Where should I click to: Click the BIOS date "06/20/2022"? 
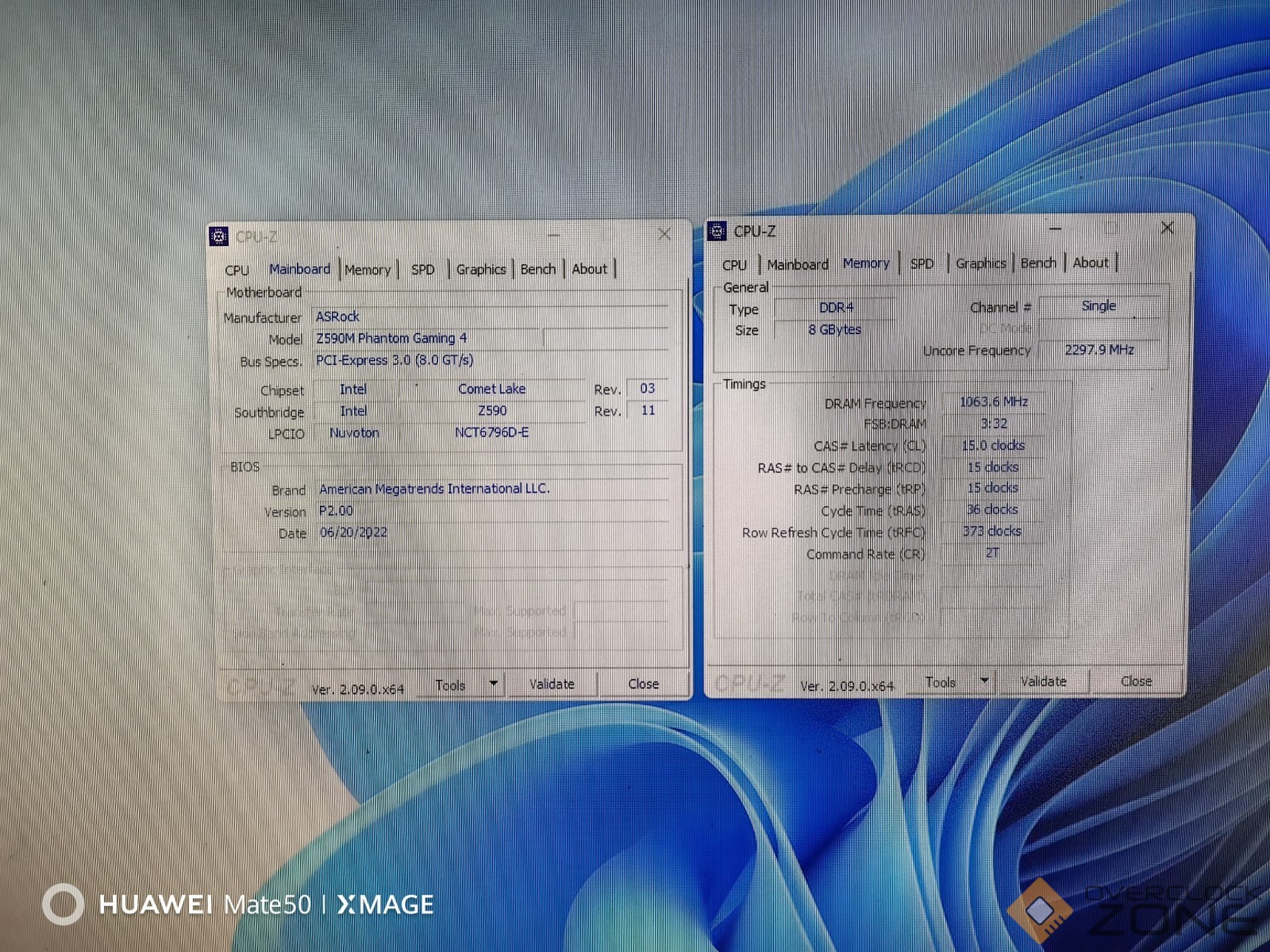[x=353, y=532]
